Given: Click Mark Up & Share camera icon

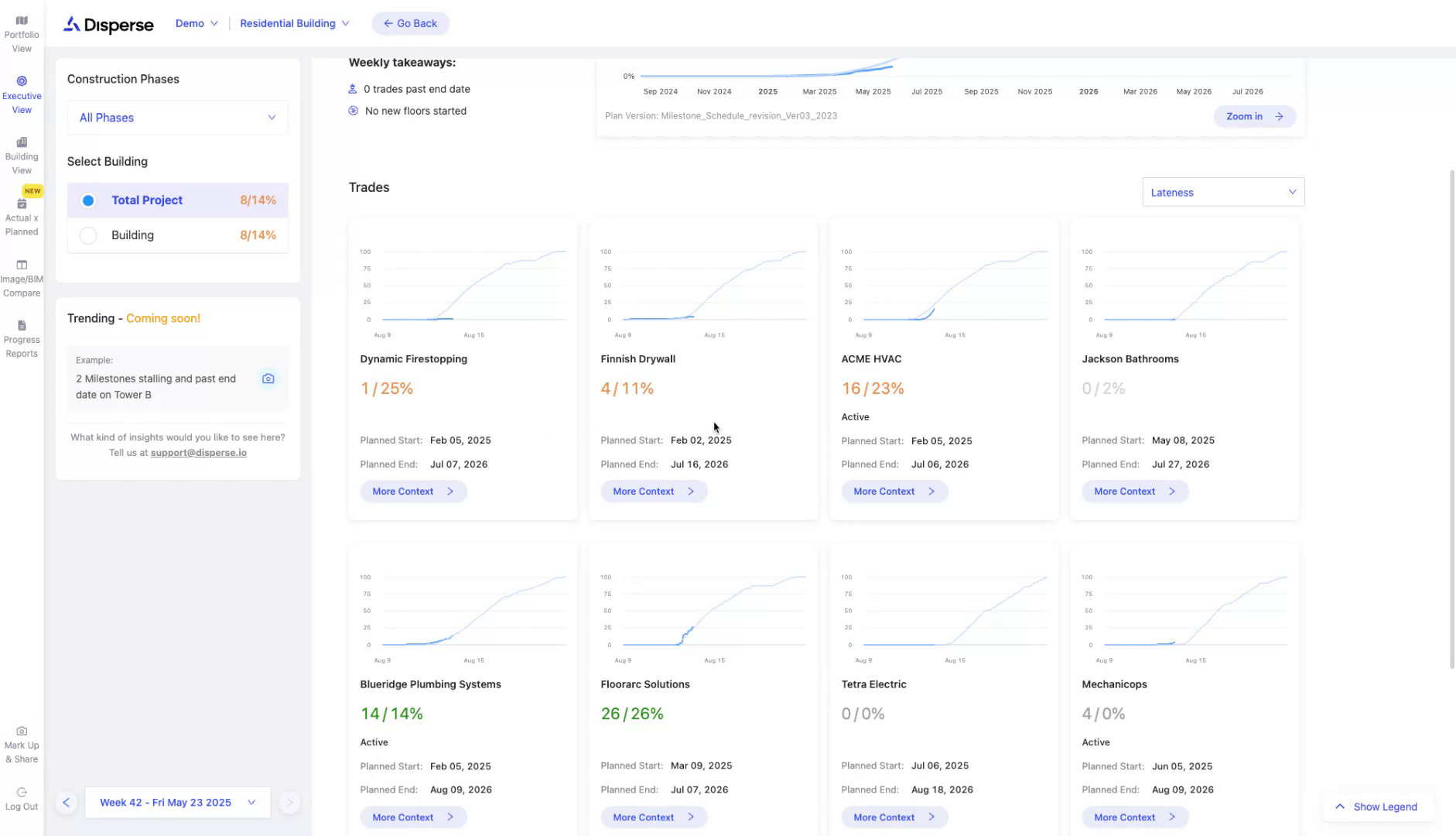Looking at the screenshot, I should [22, 731].
